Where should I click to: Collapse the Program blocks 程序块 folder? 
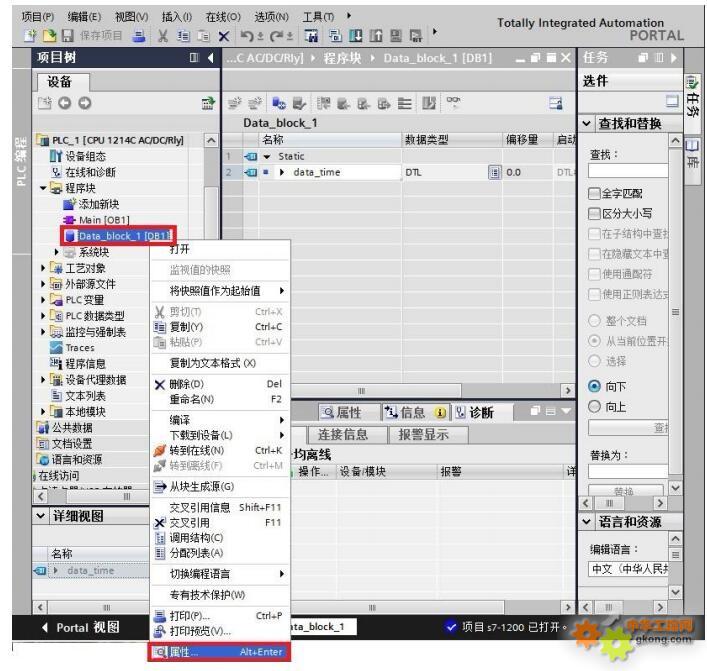coord(43,188)
